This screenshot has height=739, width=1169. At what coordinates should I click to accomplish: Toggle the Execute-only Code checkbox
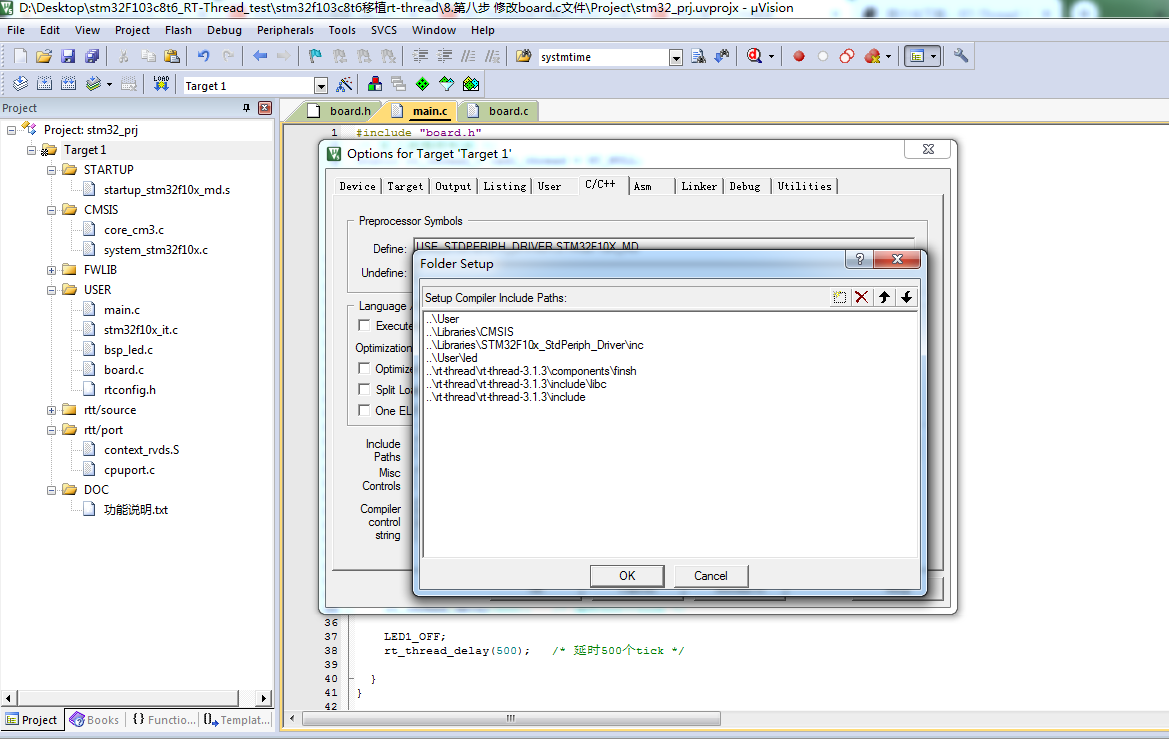tap(364, 325)
